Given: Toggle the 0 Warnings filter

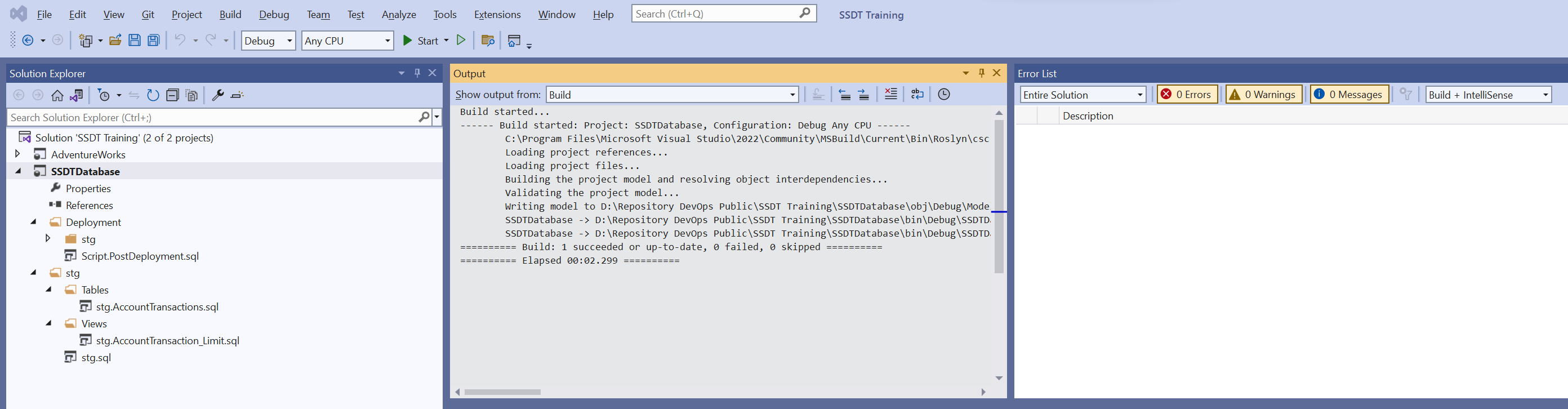Looking at the screenshot, I should pos(1263,94).
